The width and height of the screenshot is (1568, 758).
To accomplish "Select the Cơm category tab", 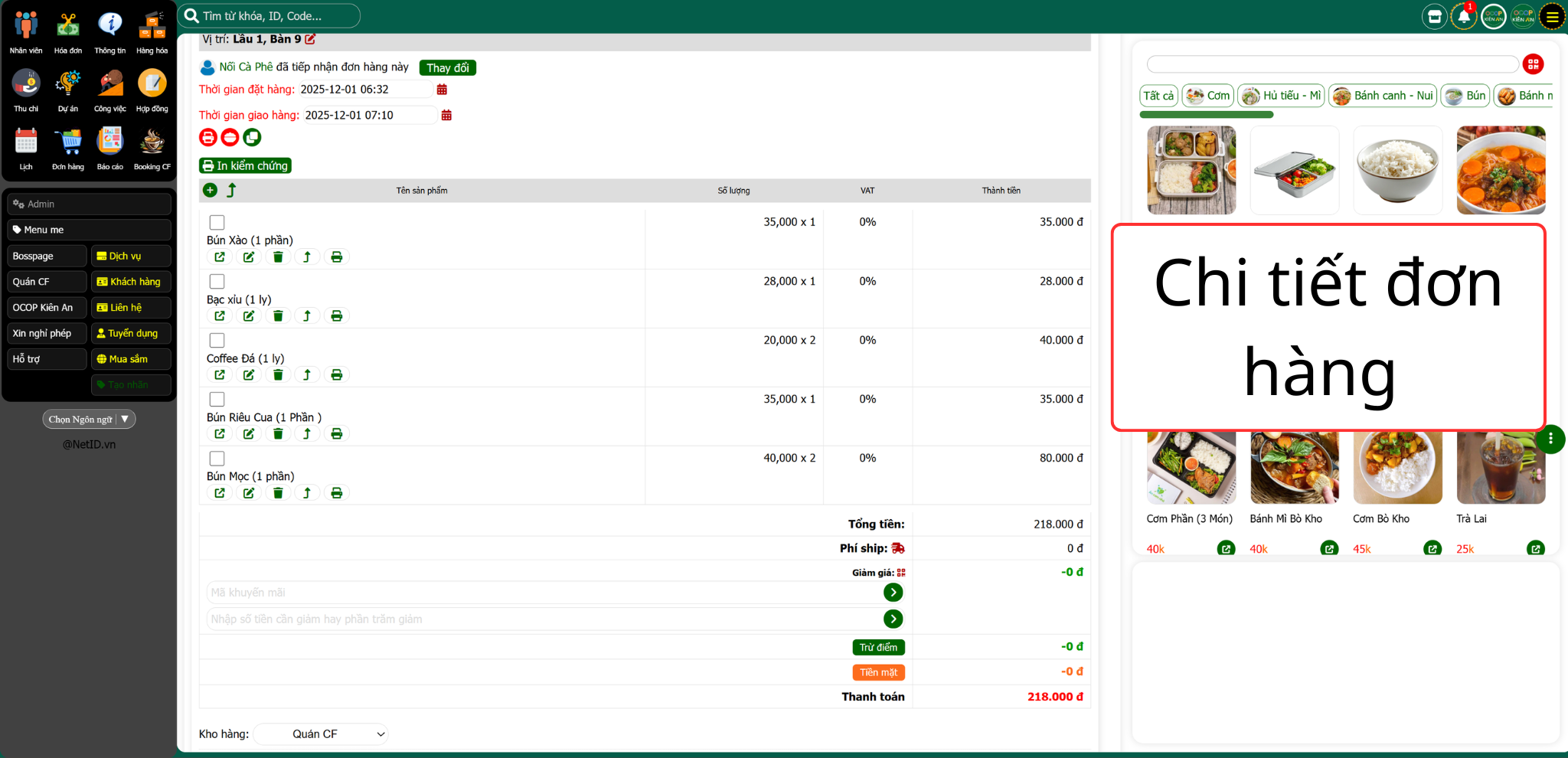I will pyautogui.click(x=1207, y=96).
